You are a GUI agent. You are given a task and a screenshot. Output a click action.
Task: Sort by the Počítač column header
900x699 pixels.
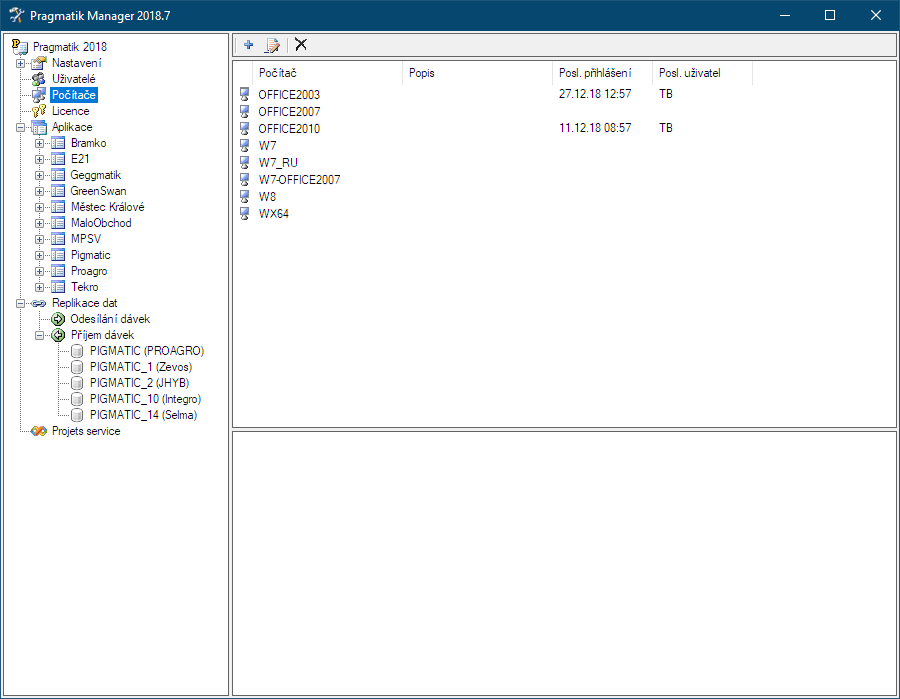click(x=327, y=73)
